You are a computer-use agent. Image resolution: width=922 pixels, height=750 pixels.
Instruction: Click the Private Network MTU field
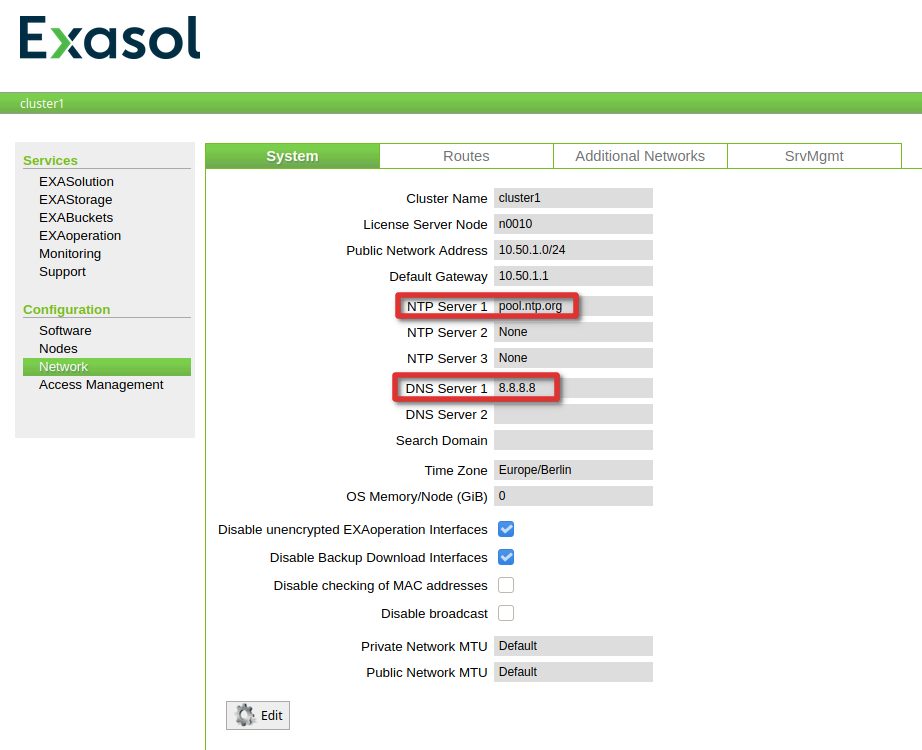573,646
